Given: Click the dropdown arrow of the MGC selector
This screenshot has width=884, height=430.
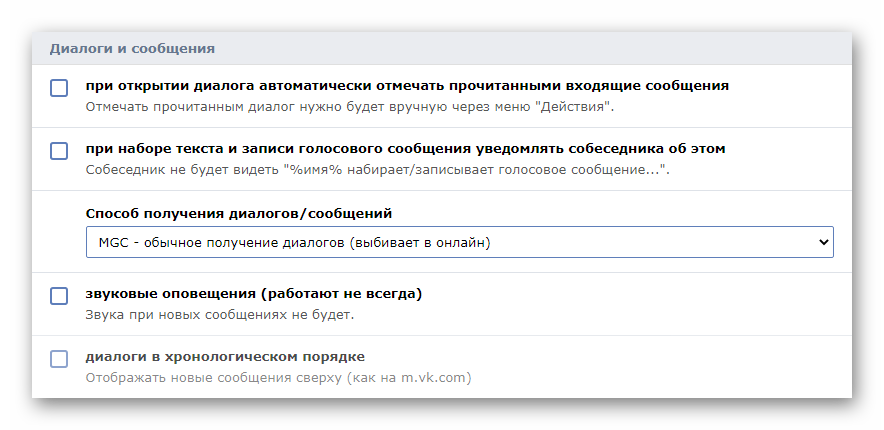Looking at the screenshot, I should click(x=823, y=242).
